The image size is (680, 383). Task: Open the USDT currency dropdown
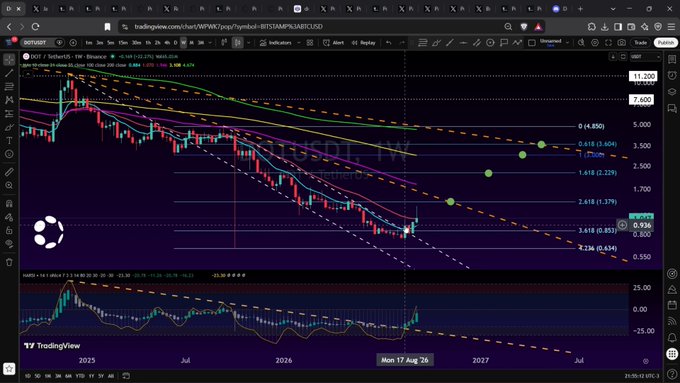(645, 57)
